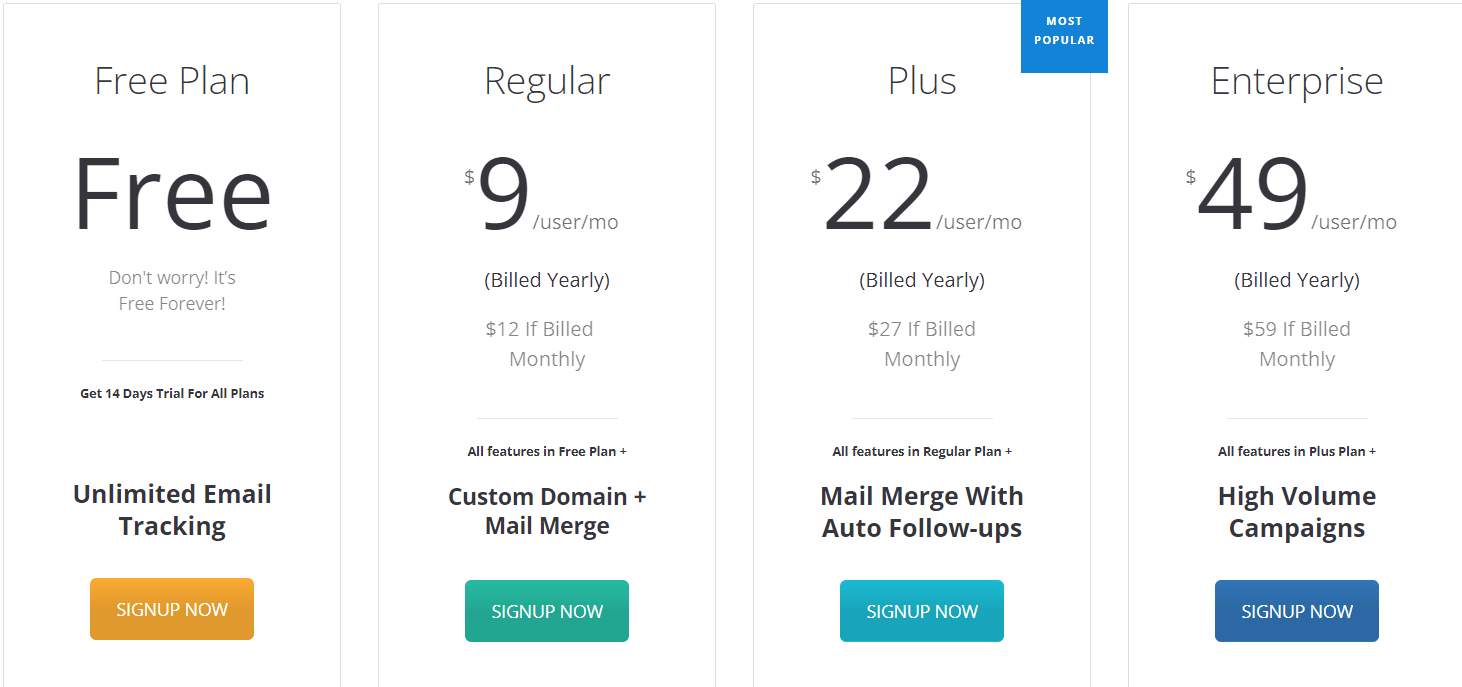Screen dimensions: 1462x687
Task: Click the Plus plan title
Action: (x=922, y=81)
